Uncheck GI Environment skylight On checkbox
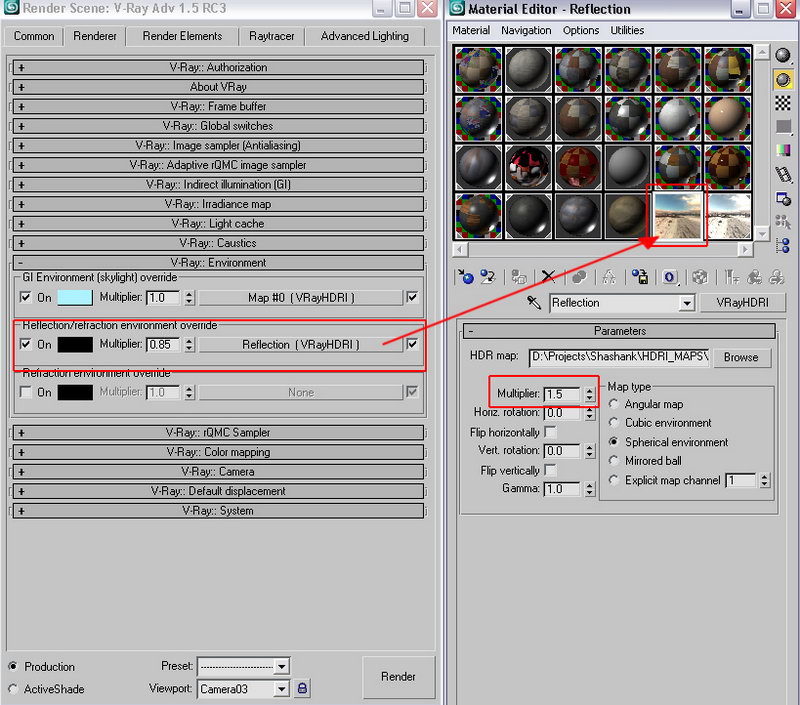Viewport: 800px width, 705px height. (26, 297)
